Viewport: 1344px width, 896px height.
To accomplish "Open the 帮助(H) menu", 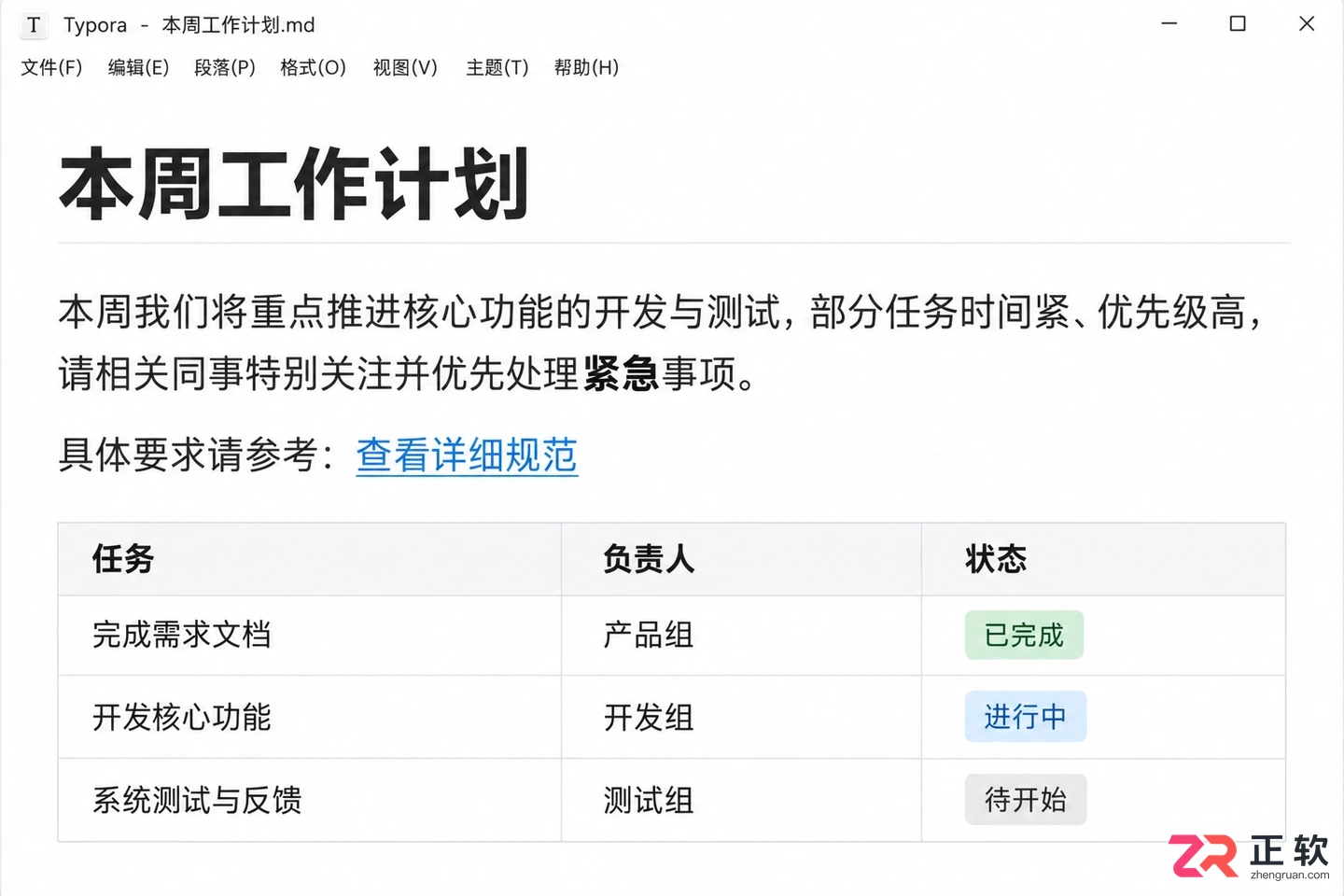I will click(586, 67).
